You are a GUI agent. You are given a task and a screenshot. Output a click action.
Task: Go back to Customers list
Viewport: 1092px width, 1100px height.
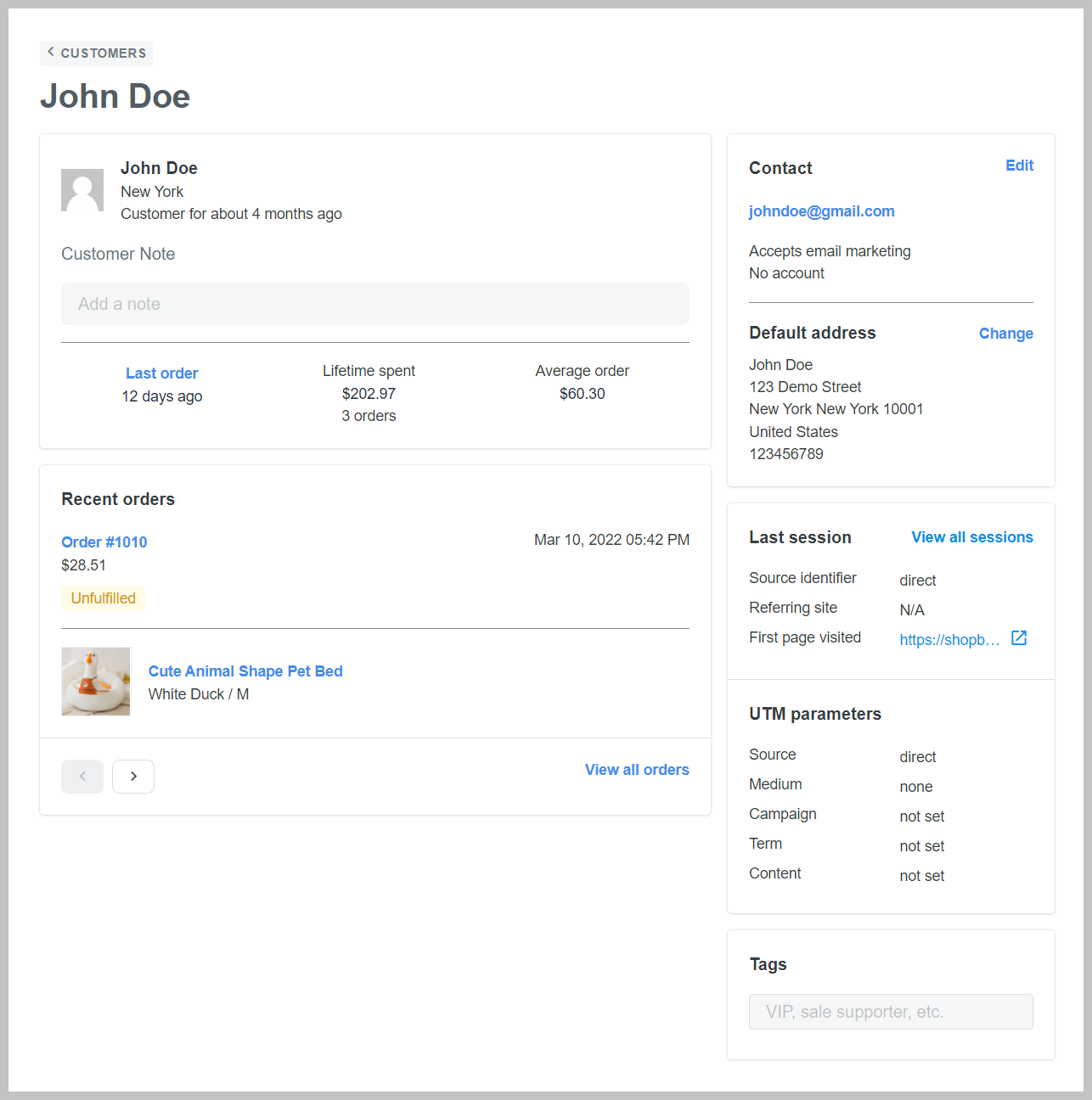point(97,53)
